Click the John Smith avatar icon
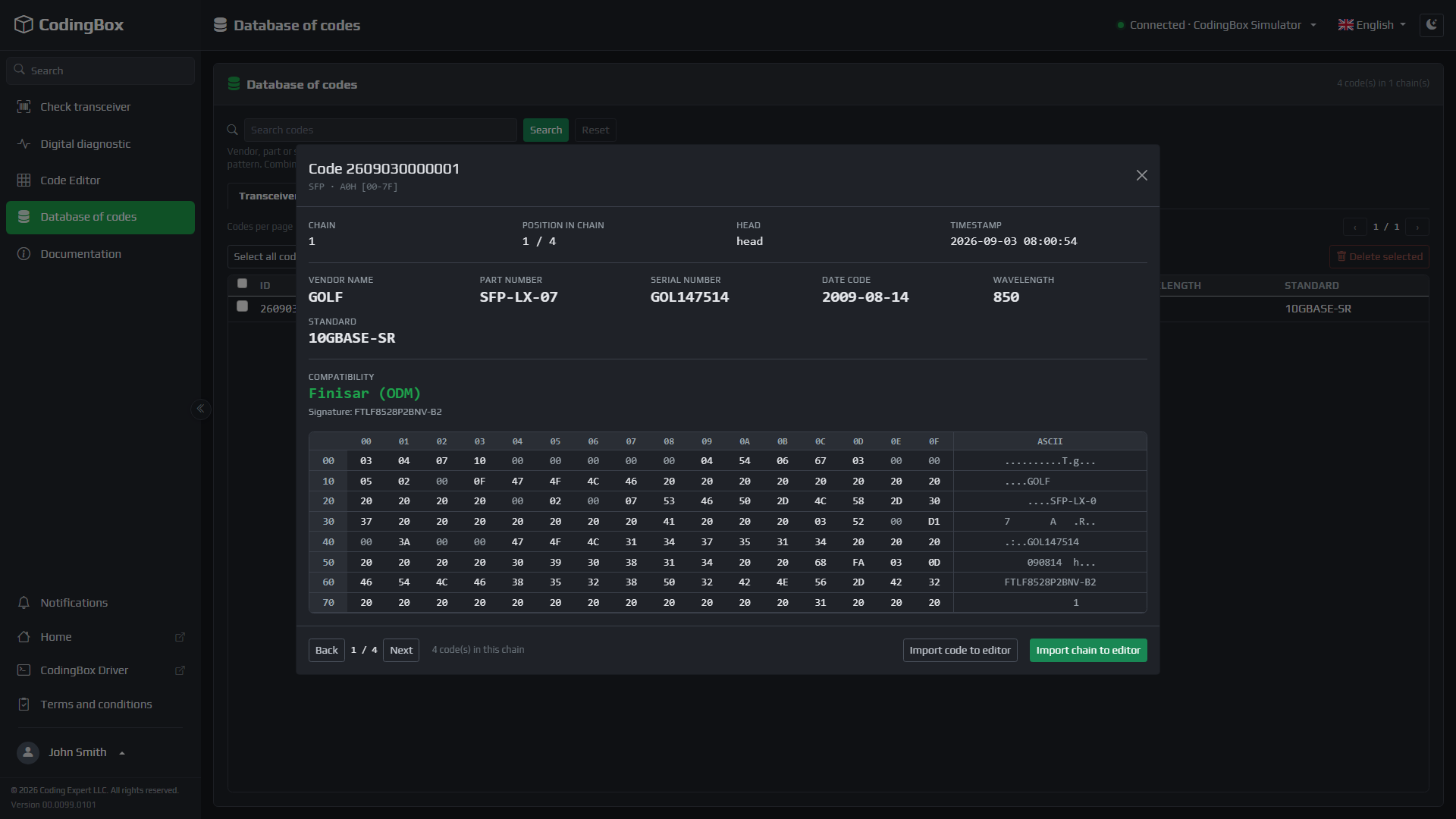This screenshot has width=1456, height=819. click(28, 752)
